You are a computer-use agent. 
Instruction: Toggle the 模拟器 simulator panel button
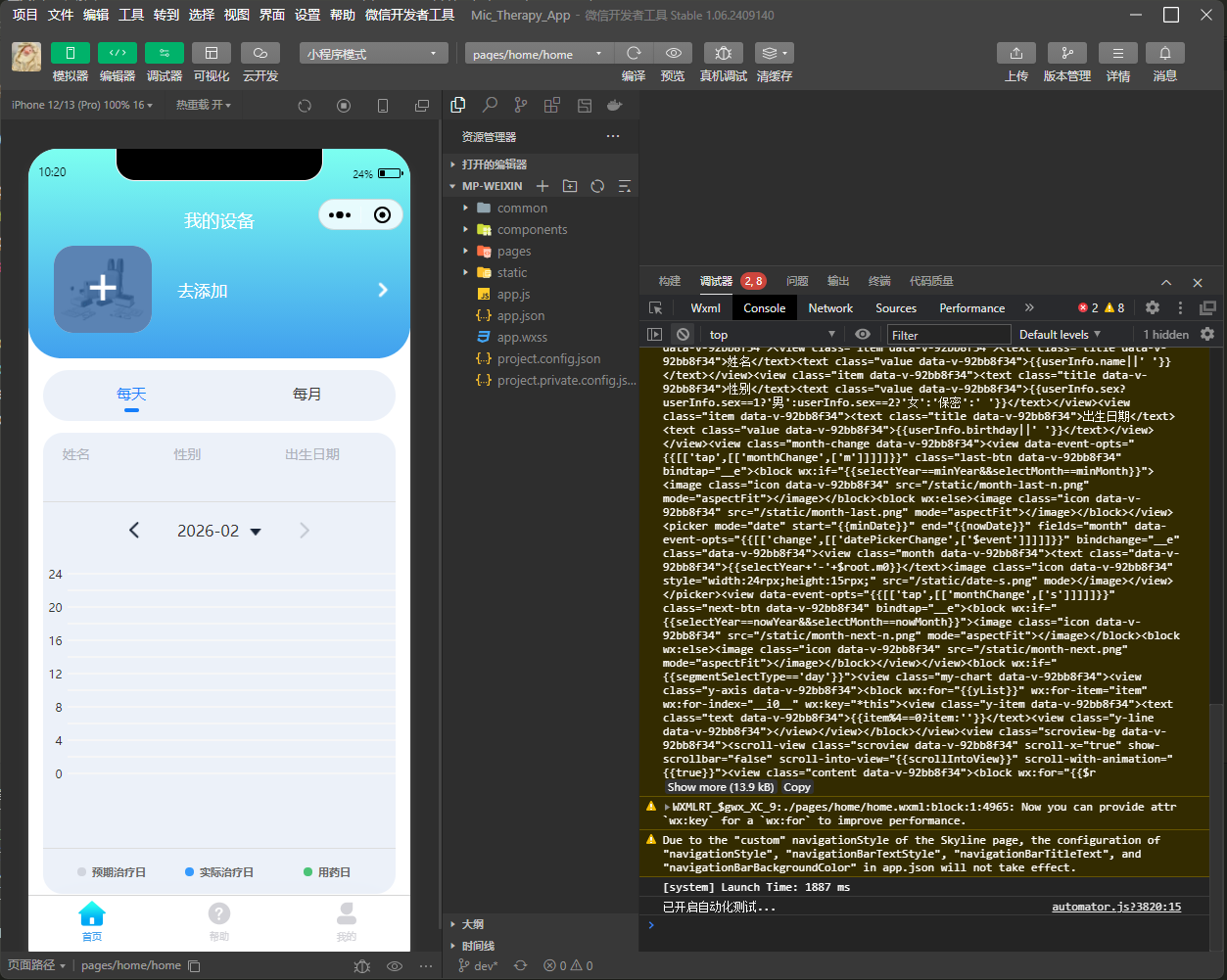[70, 53]
